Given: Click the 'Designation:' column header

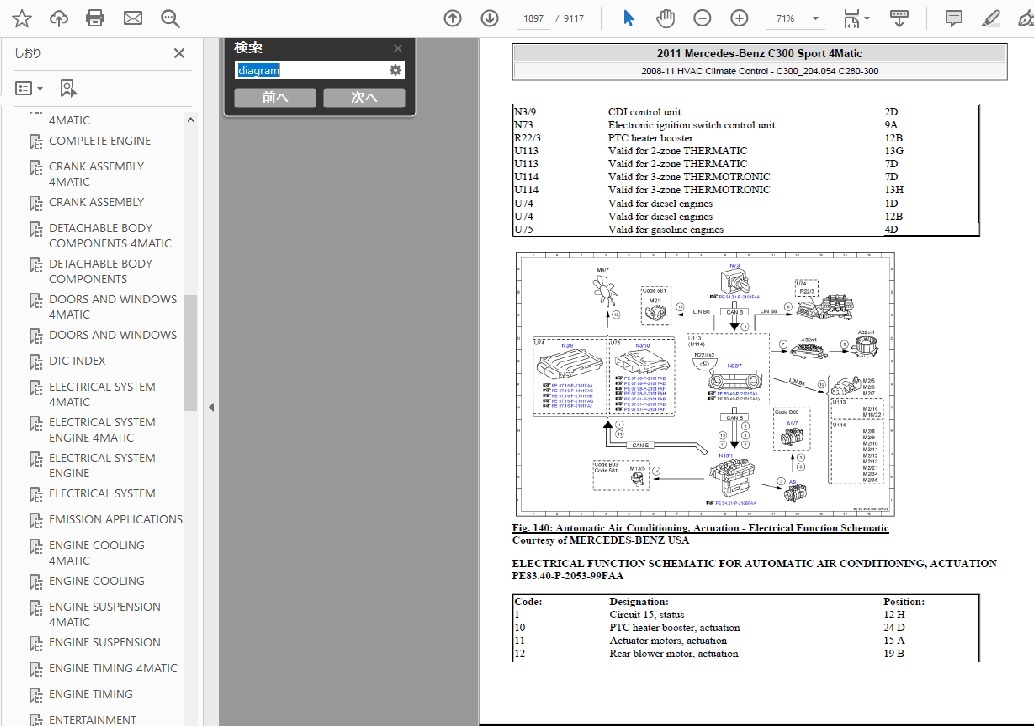Looking at the screenshot, I should tap(638, 601).
